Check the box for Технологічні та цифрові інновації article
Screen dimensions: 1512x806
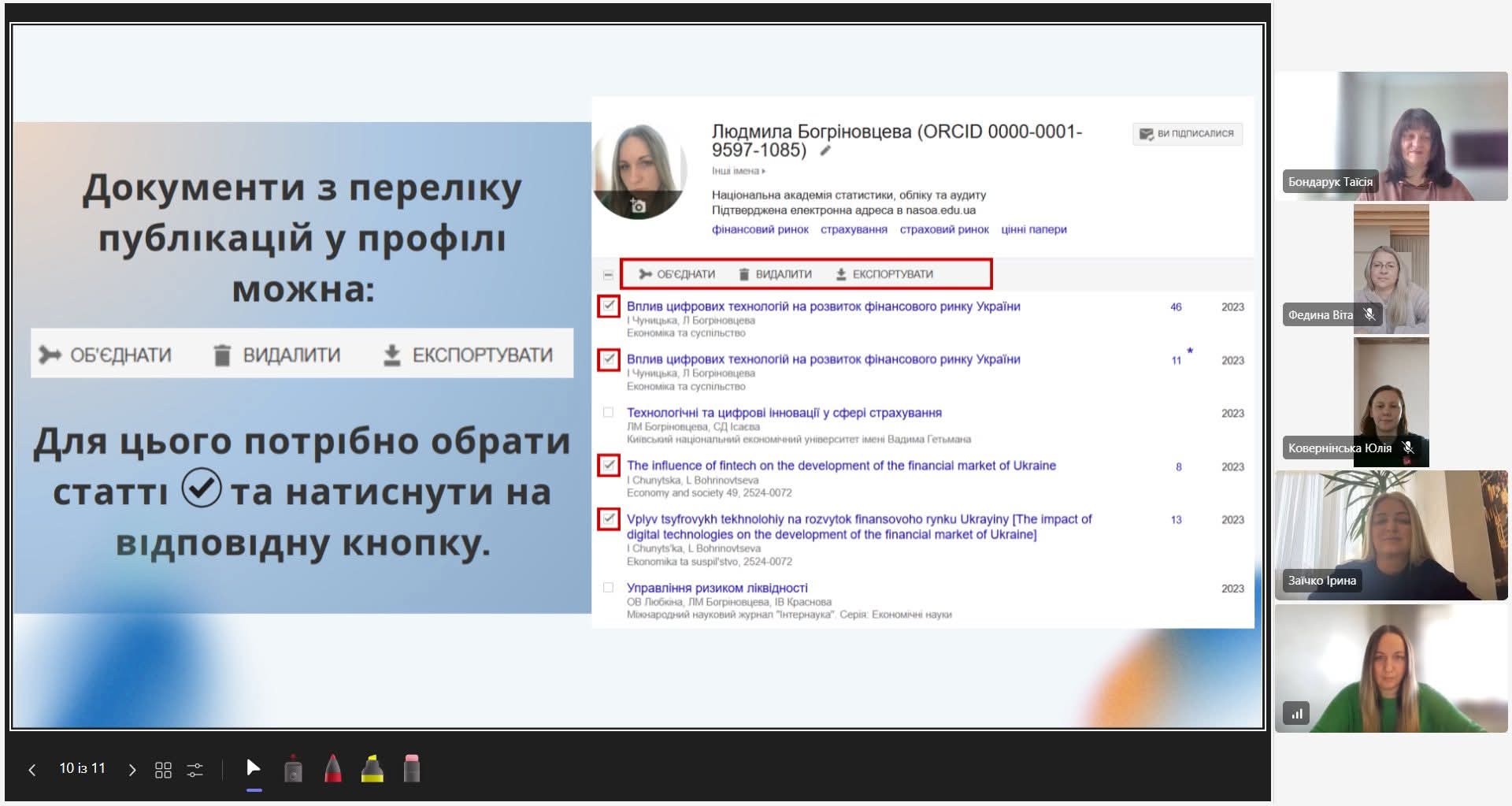(608, 412)
